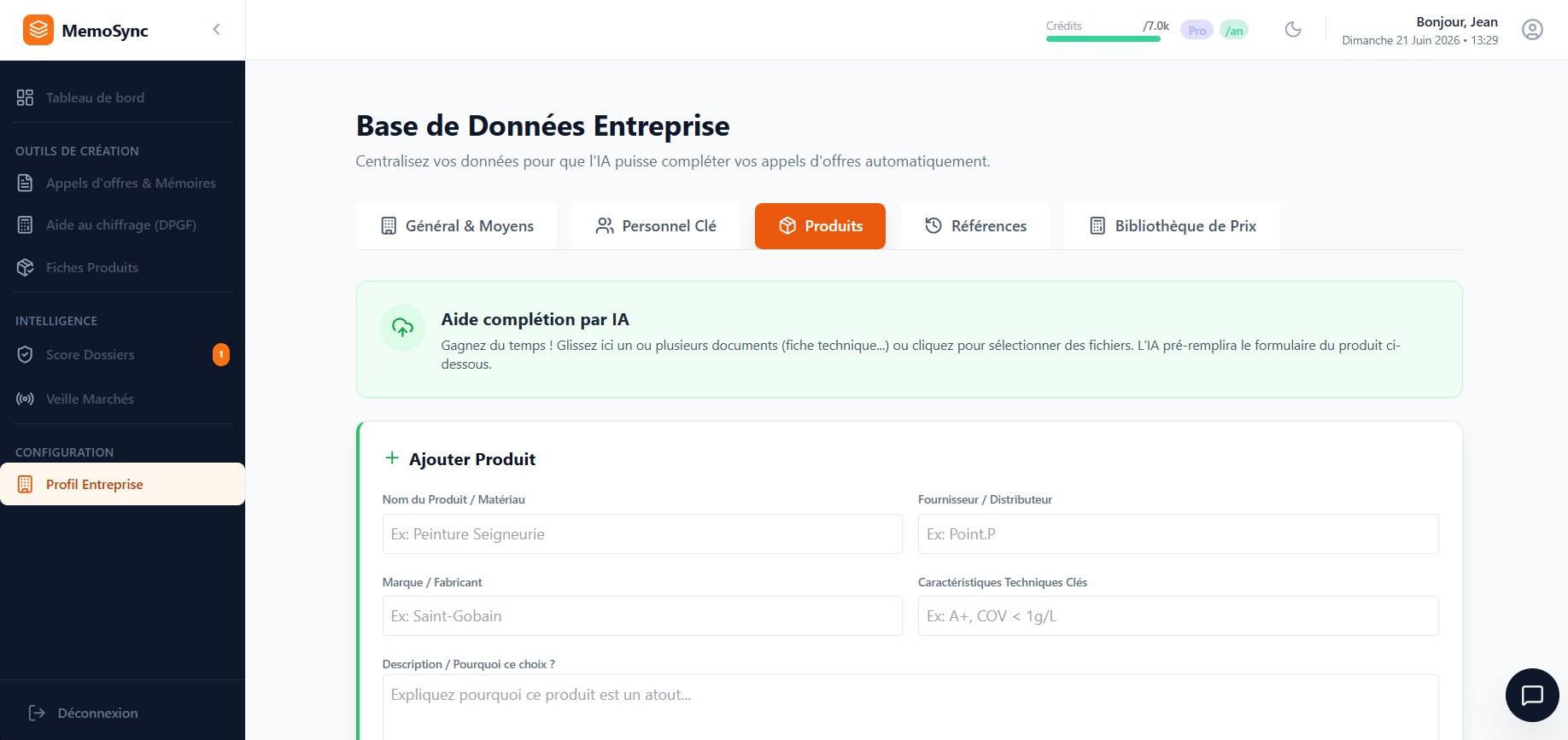Open the user account avatar icon

click(1532, 30)
